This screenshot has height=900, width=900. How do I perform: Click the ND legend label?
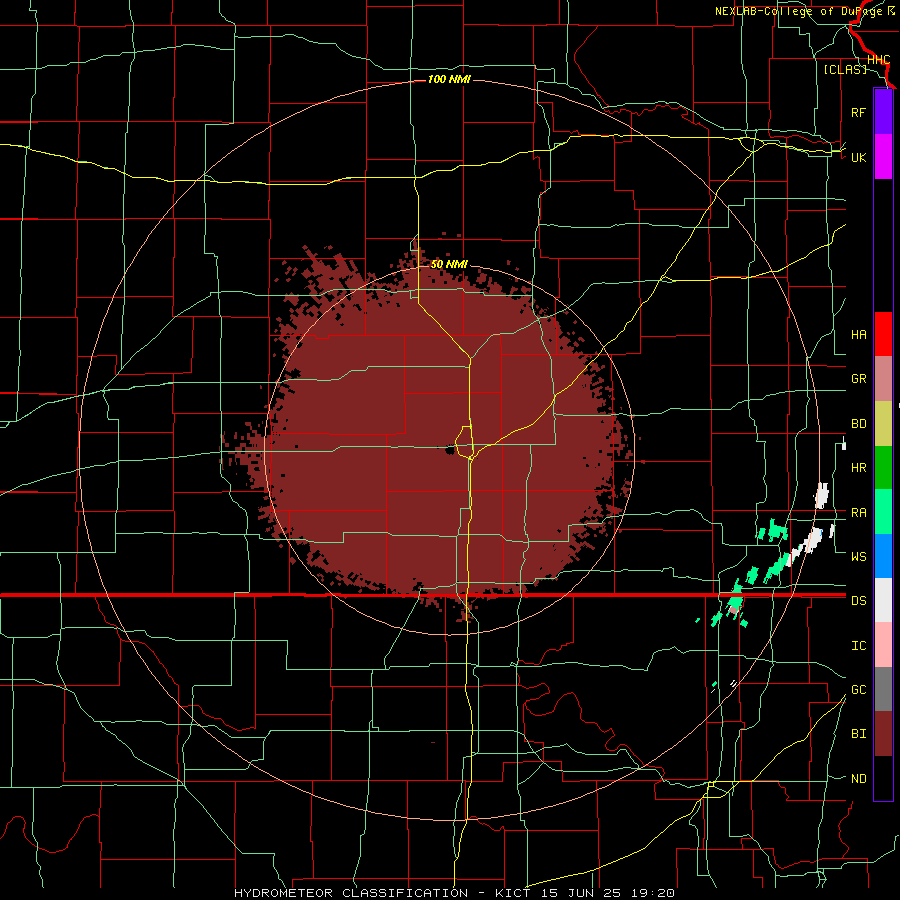coord(858,779)
